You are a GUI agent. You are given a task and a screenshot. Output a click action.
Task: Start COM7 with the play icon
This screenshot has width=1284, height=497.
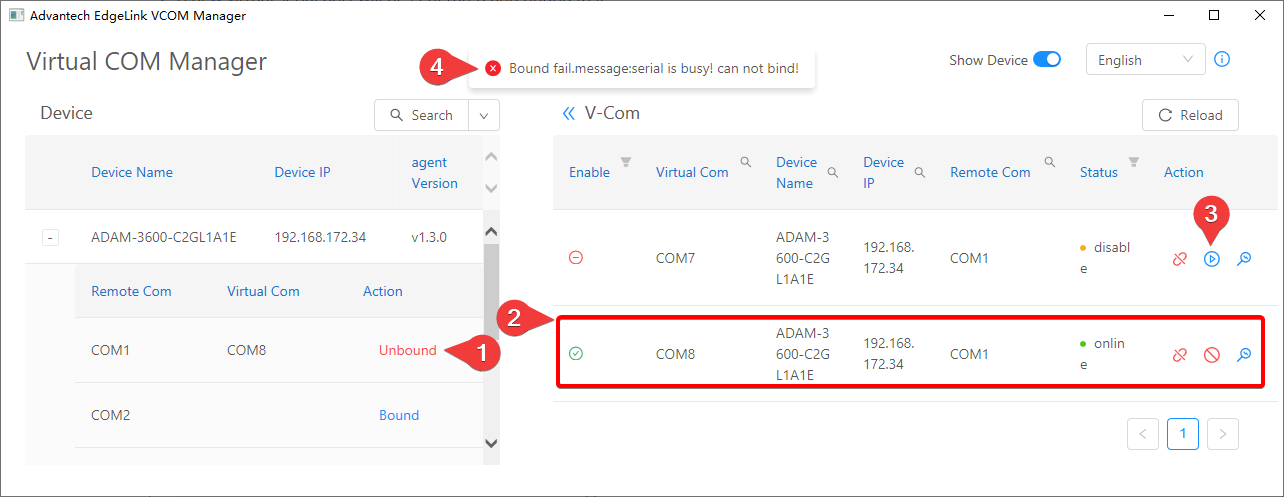(1212, 259)
